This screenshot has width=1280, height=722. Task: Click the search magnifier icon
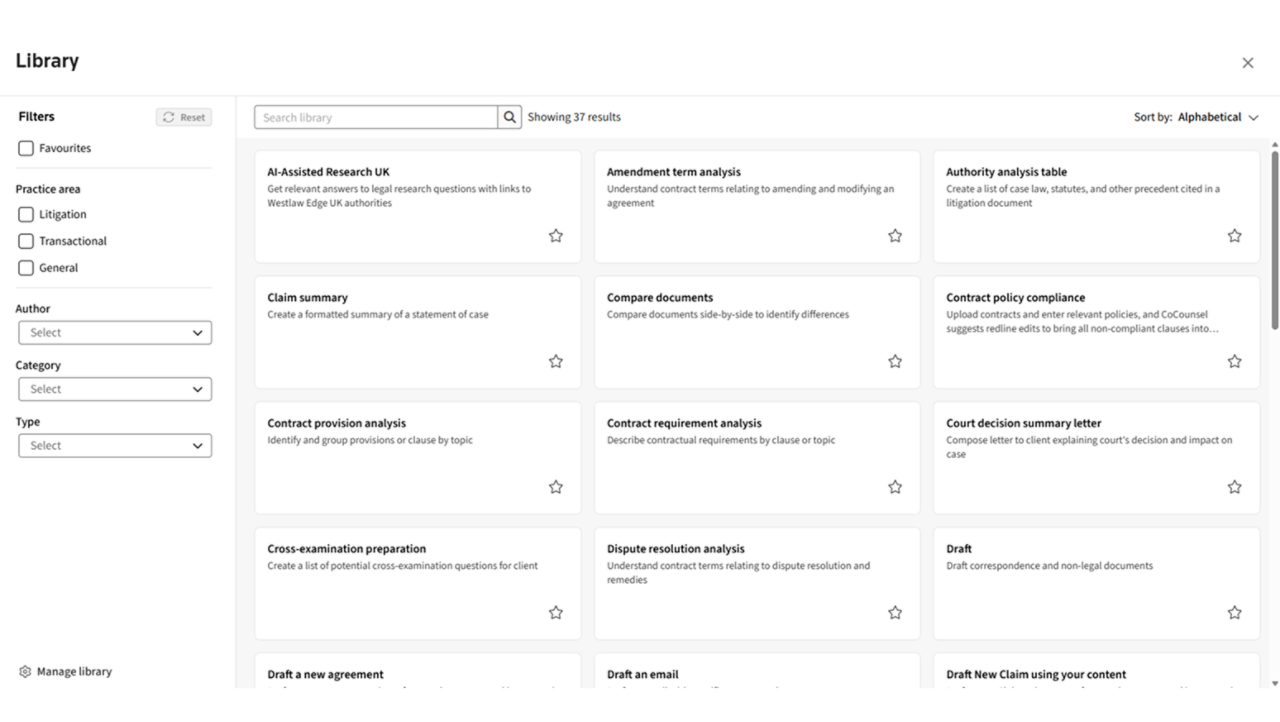[x=510, y=117]
